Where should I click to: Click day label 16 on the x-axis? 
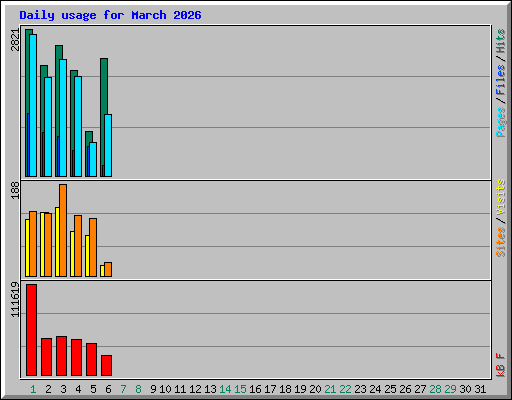255,389
